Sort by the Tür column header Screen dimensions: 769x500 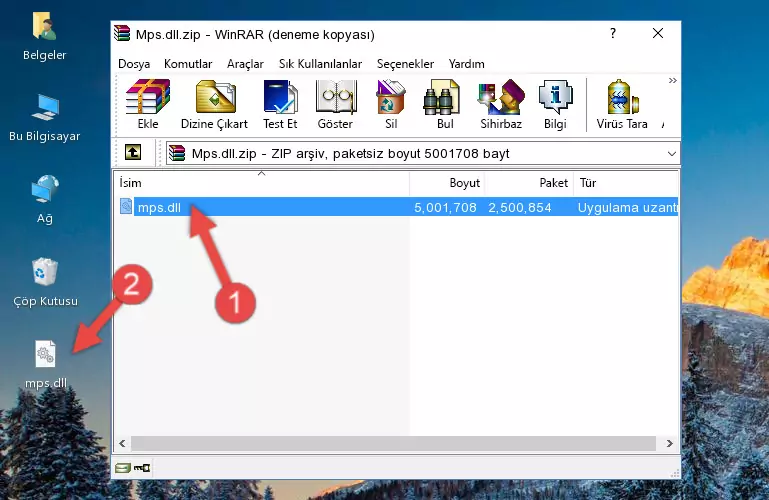pyautogui.click(x=626, y=183)
